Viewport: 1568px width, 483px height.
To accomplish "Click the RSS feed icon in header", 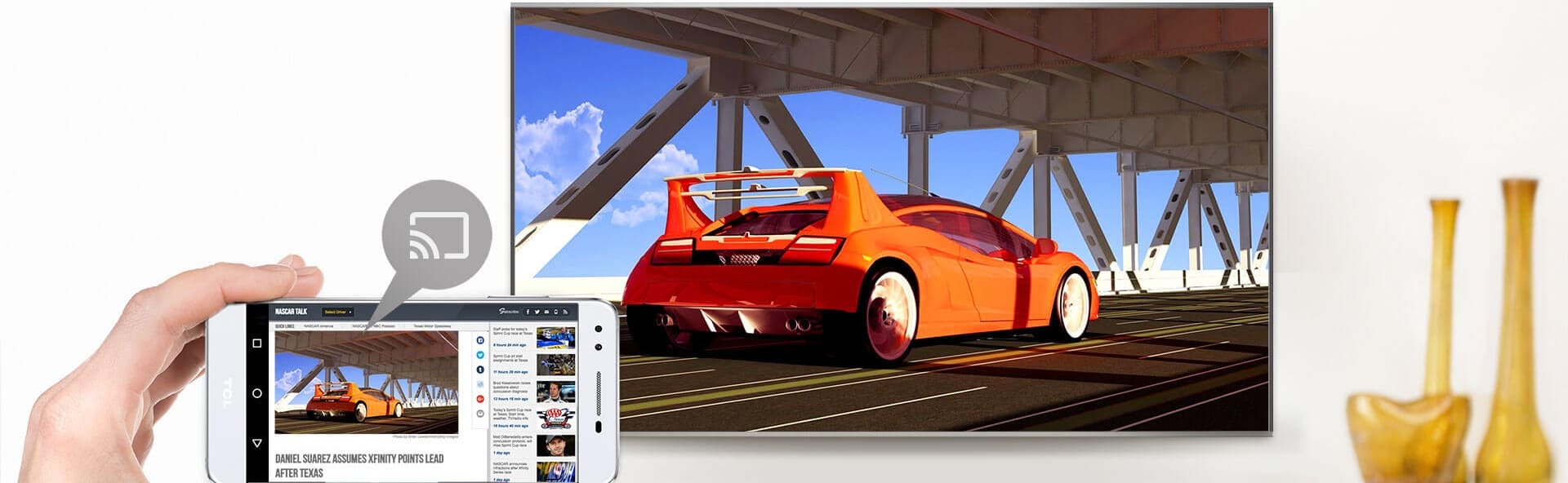I will 565,312.
